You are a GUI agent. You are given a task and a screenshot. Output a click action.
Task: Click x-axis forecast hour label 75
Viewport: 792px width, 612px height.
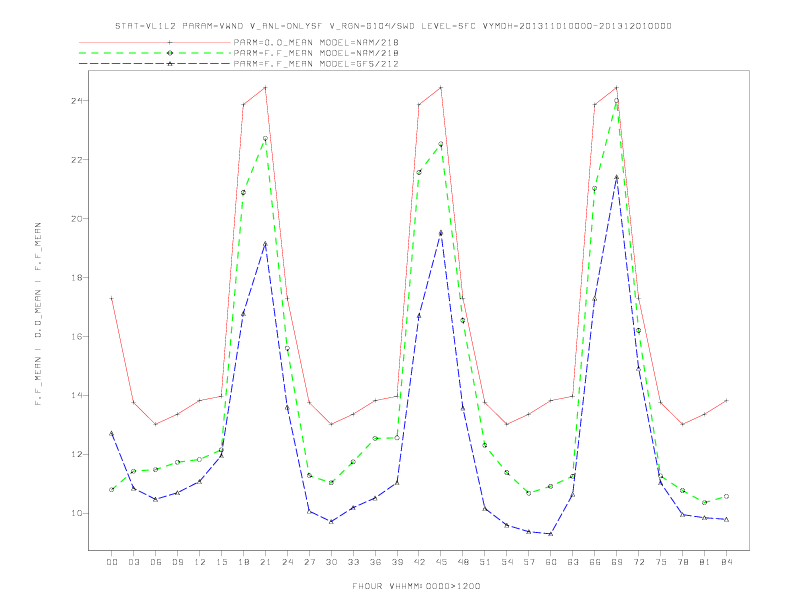coord(661,562)
